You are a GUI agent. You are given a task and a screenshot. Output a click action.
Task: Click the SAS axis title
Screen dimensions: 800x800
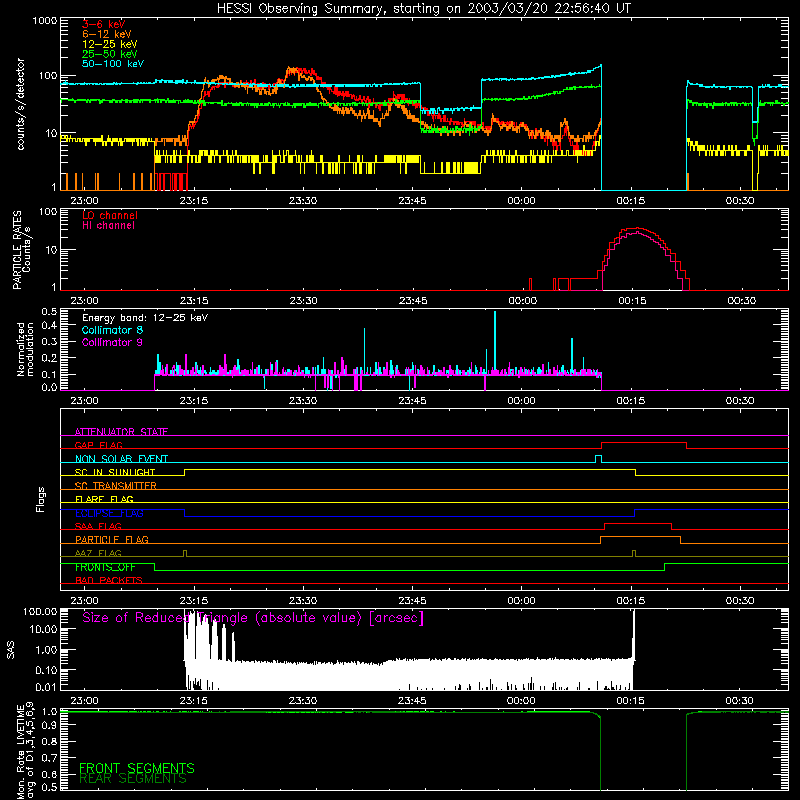coord(10,650)
